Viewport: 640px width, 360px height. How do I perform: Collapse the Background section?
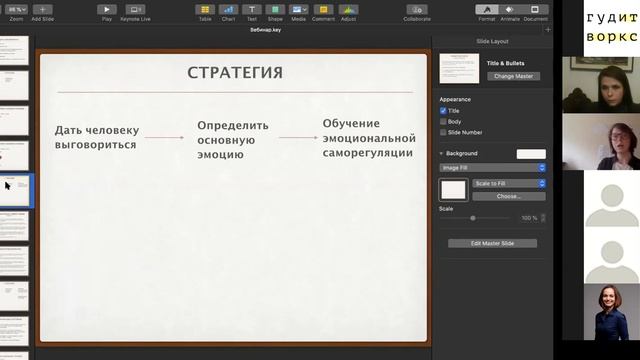pyautogui.click(x=441, y=153)
